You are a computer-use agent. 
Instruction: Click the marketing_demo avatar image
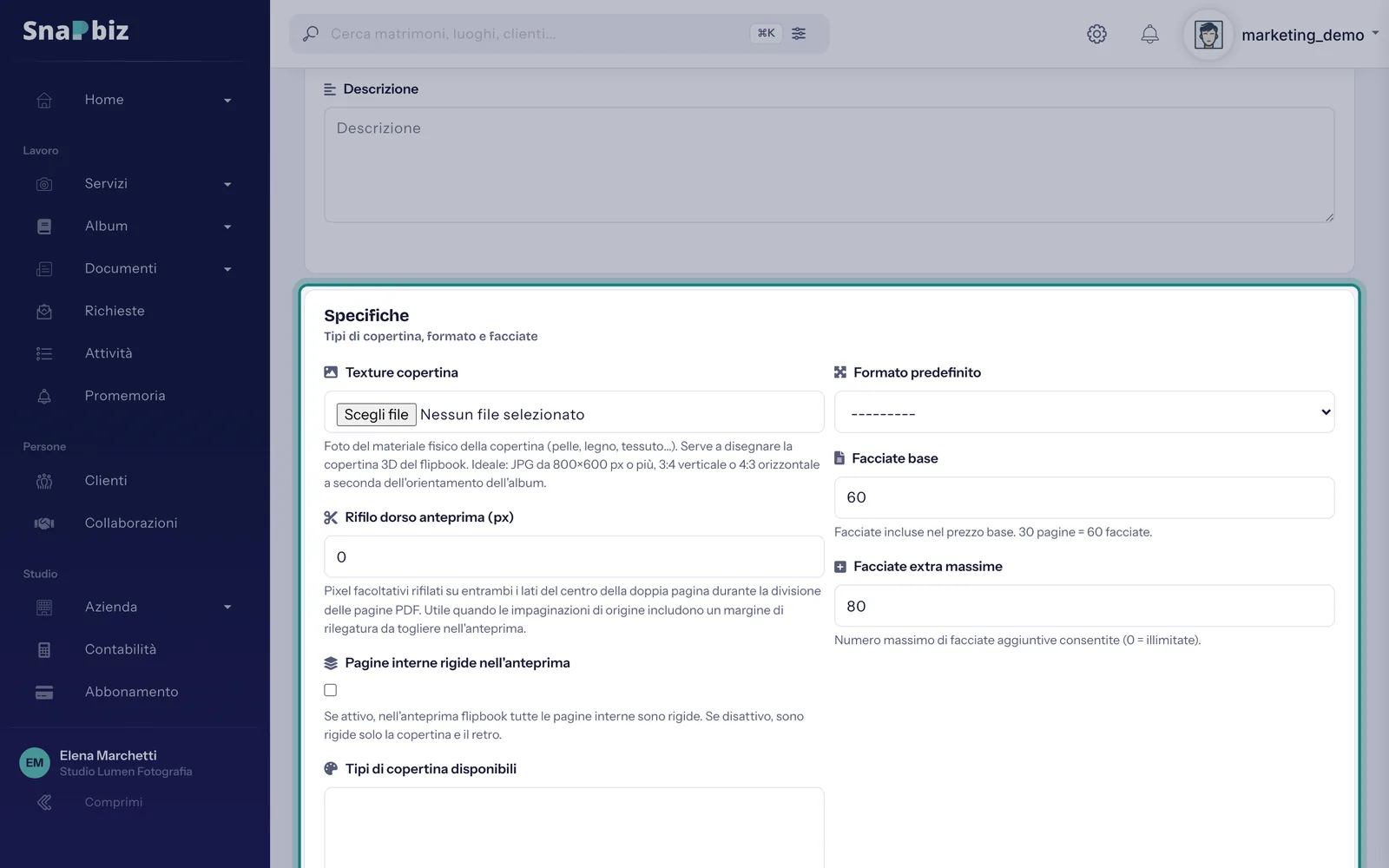[x=1208, y=35]
